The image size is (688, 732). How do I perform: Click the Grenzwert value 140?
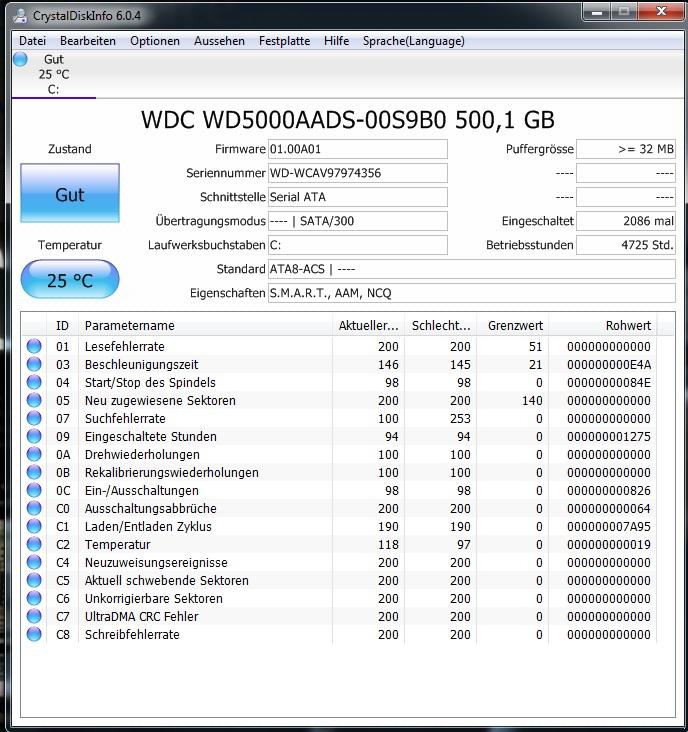pos(532,401)
